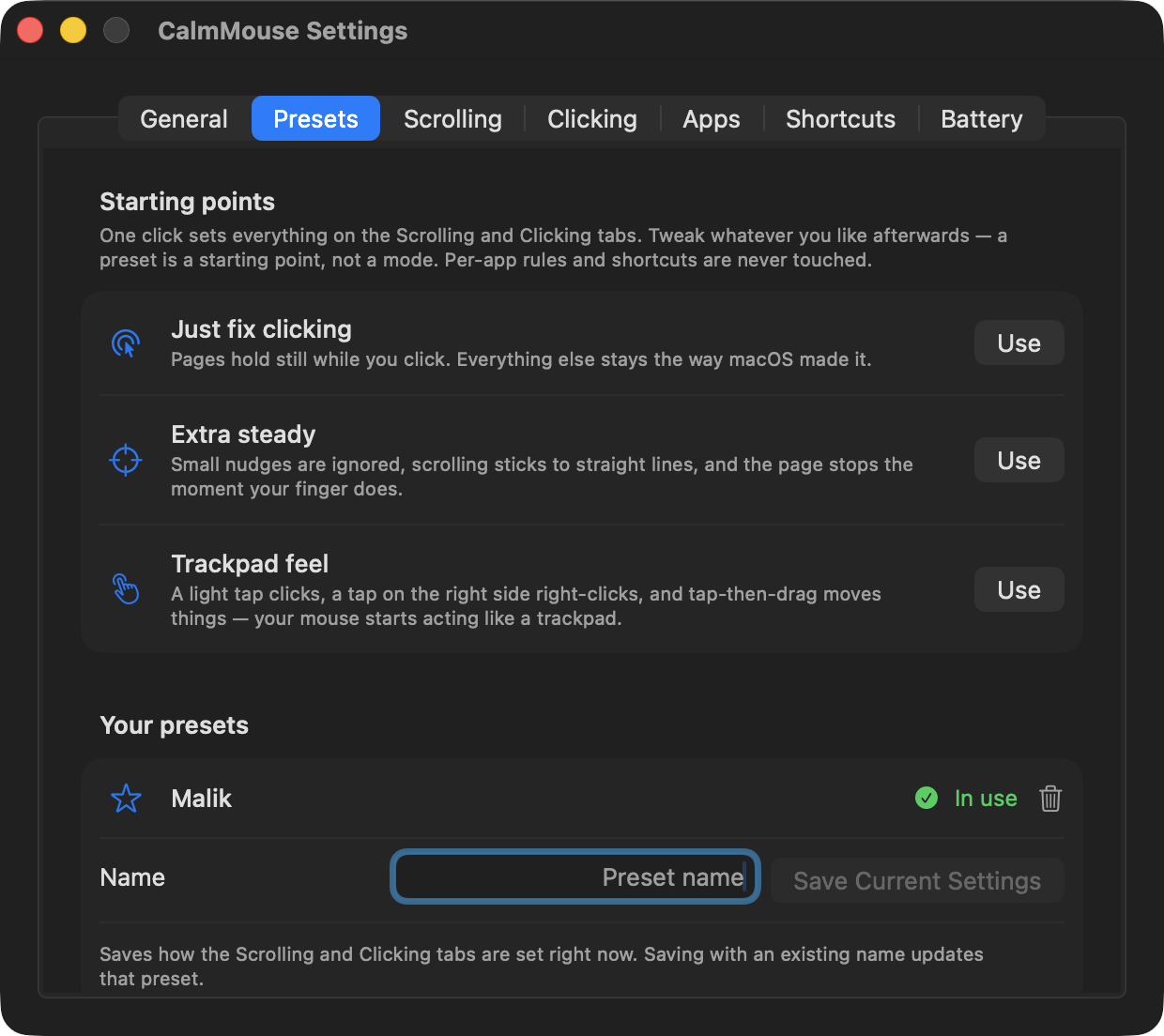The width and height of the screenshot is (1164, 1036).
Task: Click the Trackpad feel title
Action: [250, 564]
